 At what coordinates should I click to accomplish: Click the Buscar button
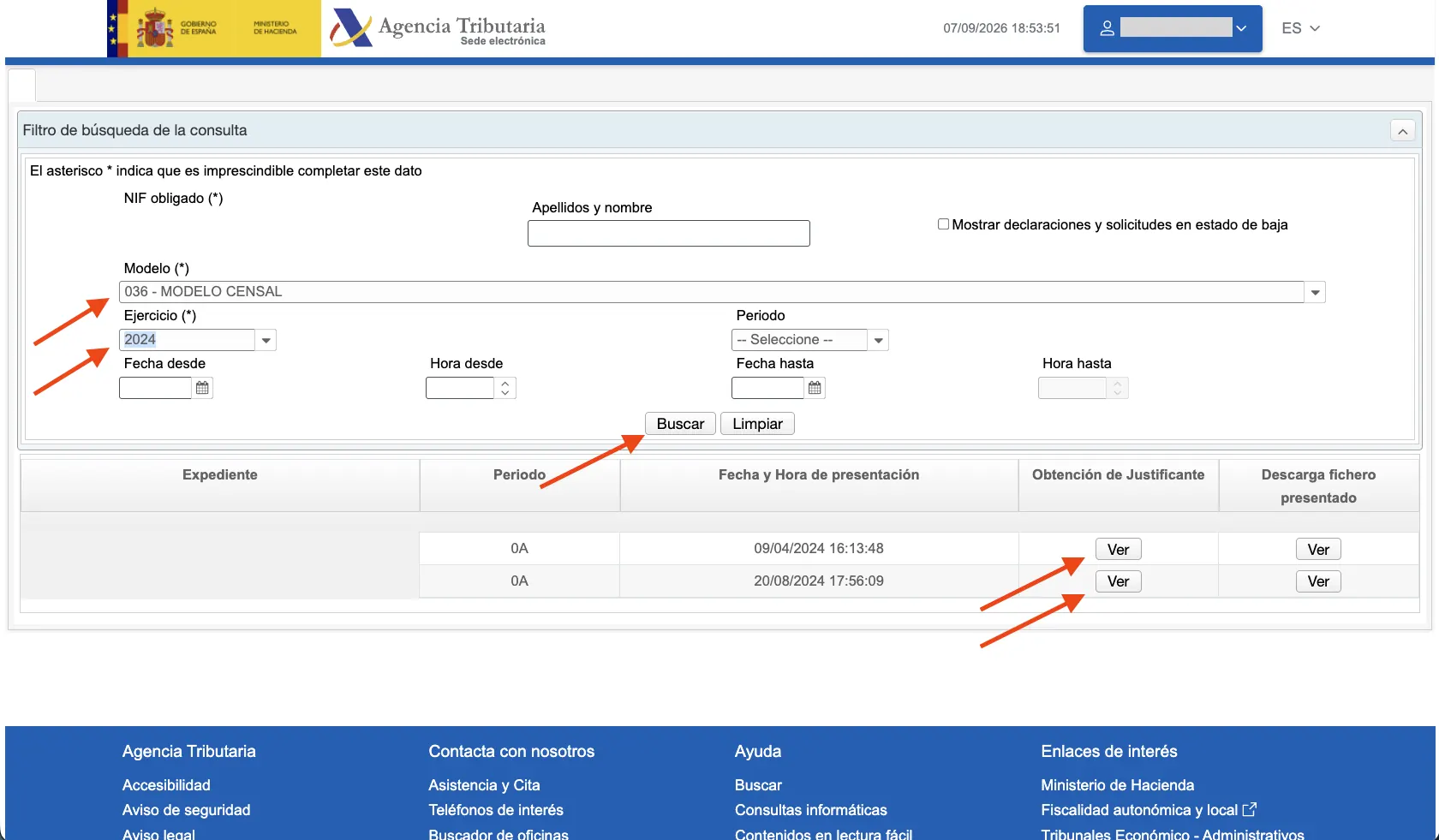pyautogui.click(x=680, y=424)
